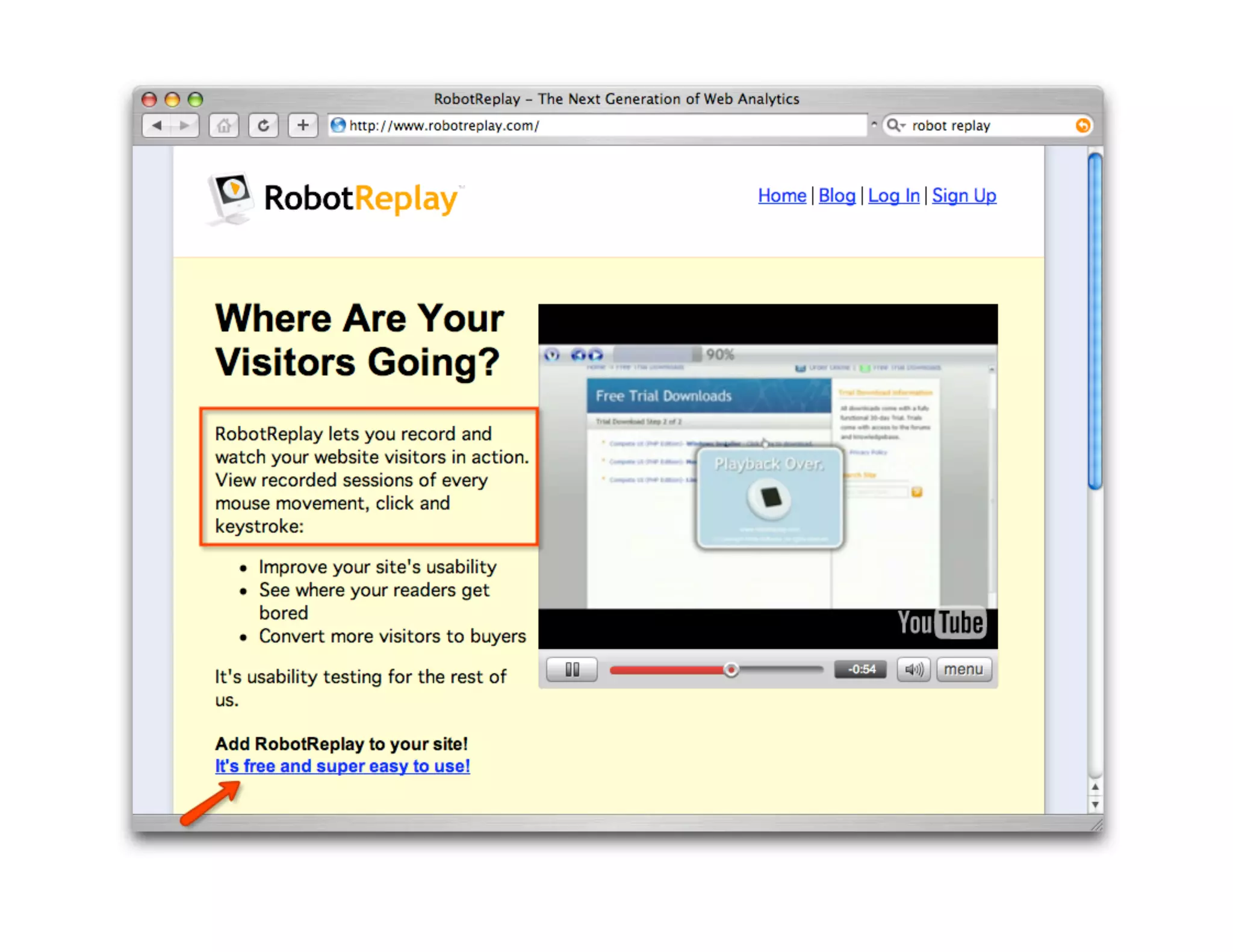
Task: Click the 'Where Are Your Visitors Going?' heading
Action: [359, 340]
